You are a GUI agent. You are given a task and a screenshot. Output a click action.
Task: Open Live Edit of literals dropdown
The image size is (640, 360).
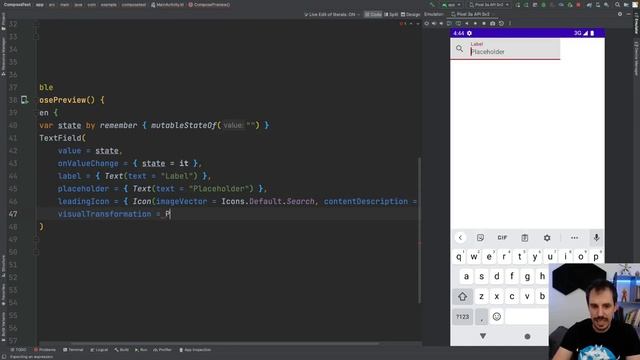(332, 14)
